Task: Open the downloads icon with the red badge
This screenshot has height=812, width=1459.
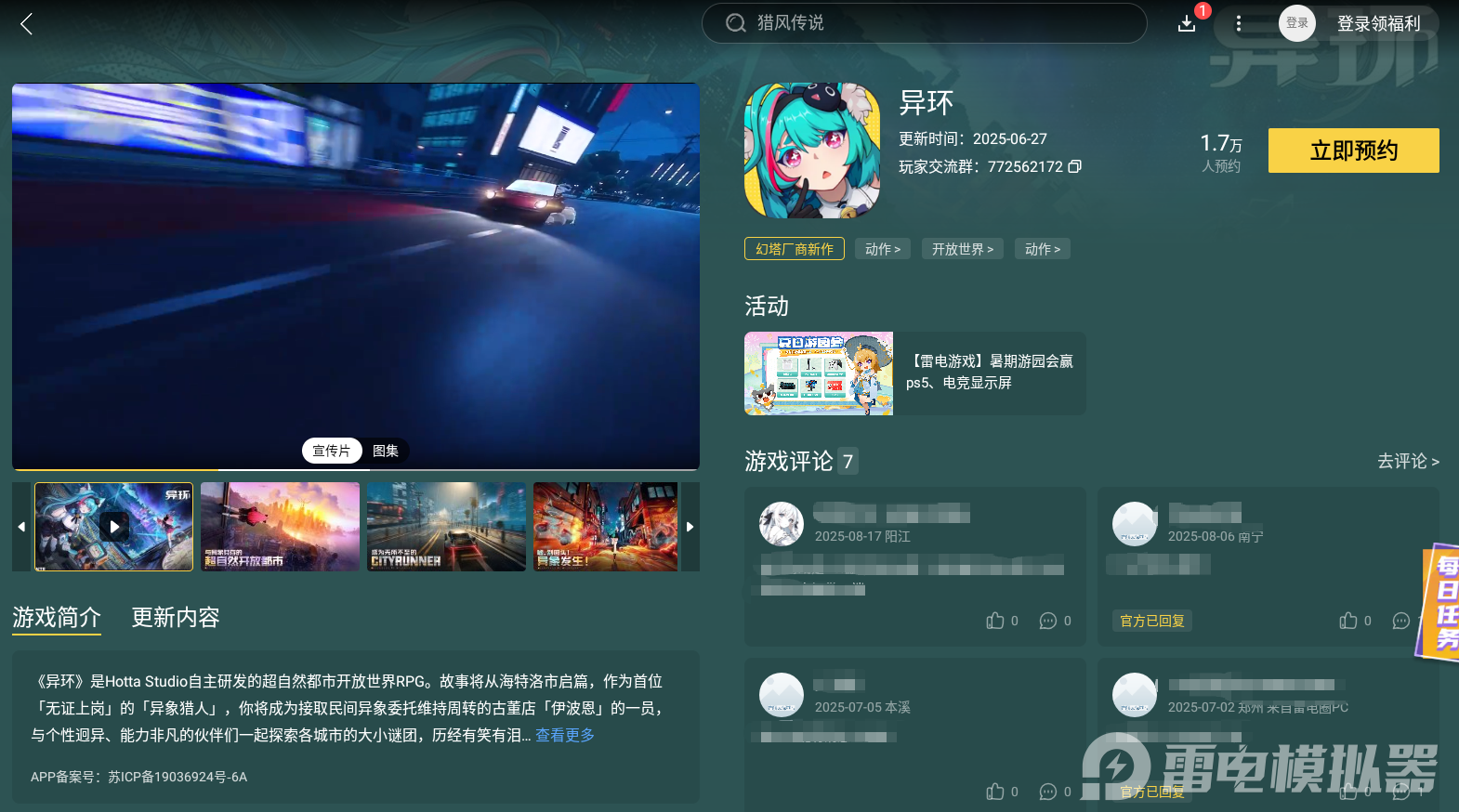Action: [x=1187, y=23]
